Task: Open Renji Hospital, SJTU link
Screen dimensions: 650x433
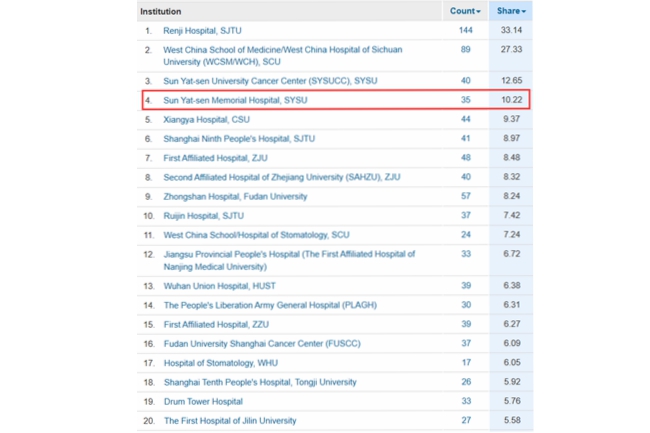Action: pos(202,31)
